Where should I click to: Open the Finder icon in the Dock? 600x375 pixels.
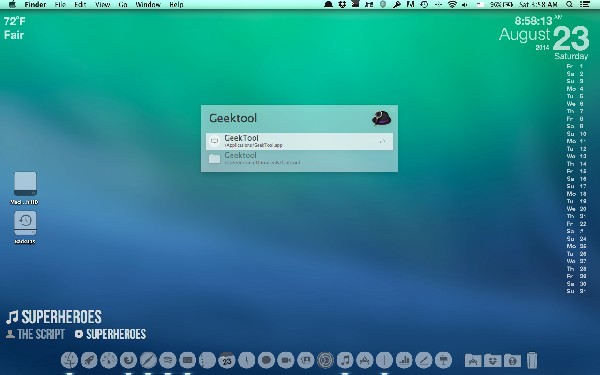[x=69, y=360]
